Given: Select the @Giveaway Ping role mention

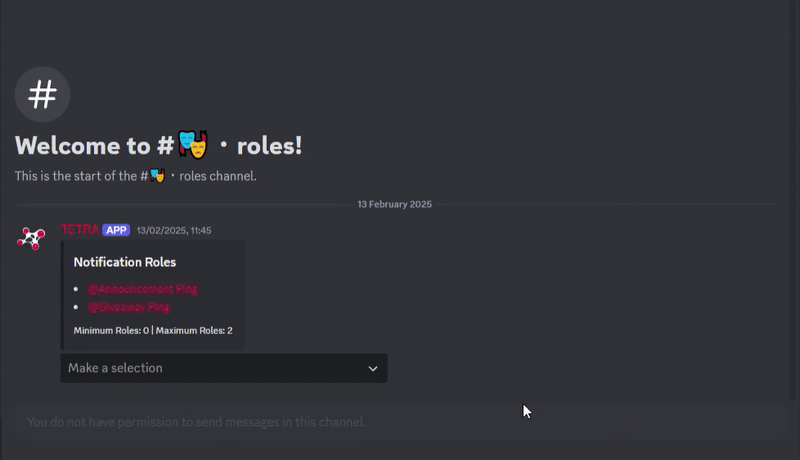Looking at the screenshot, I should pos(128,307).
